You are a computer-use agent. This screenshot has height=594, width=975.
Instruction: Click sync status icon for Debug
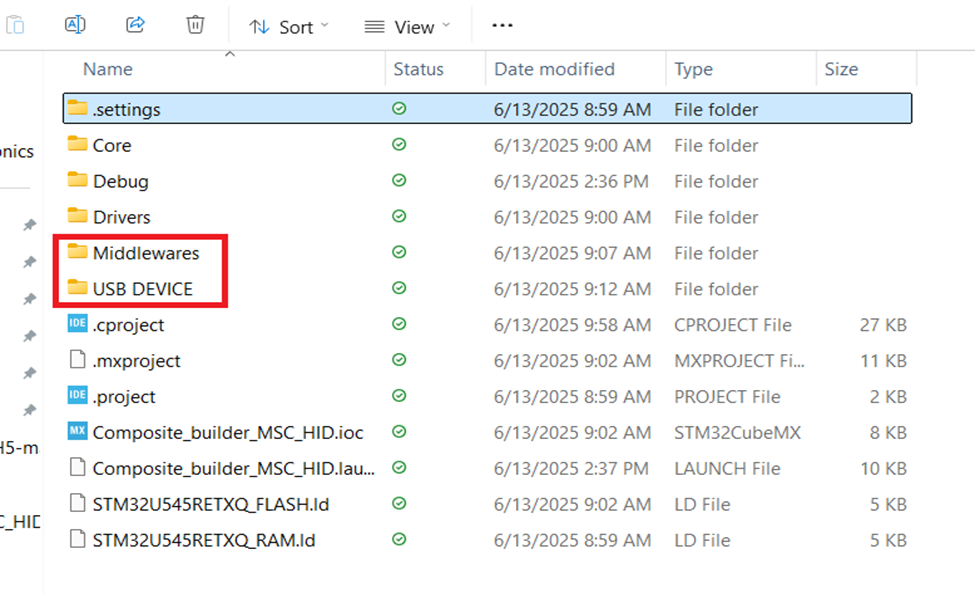(399, 180)
